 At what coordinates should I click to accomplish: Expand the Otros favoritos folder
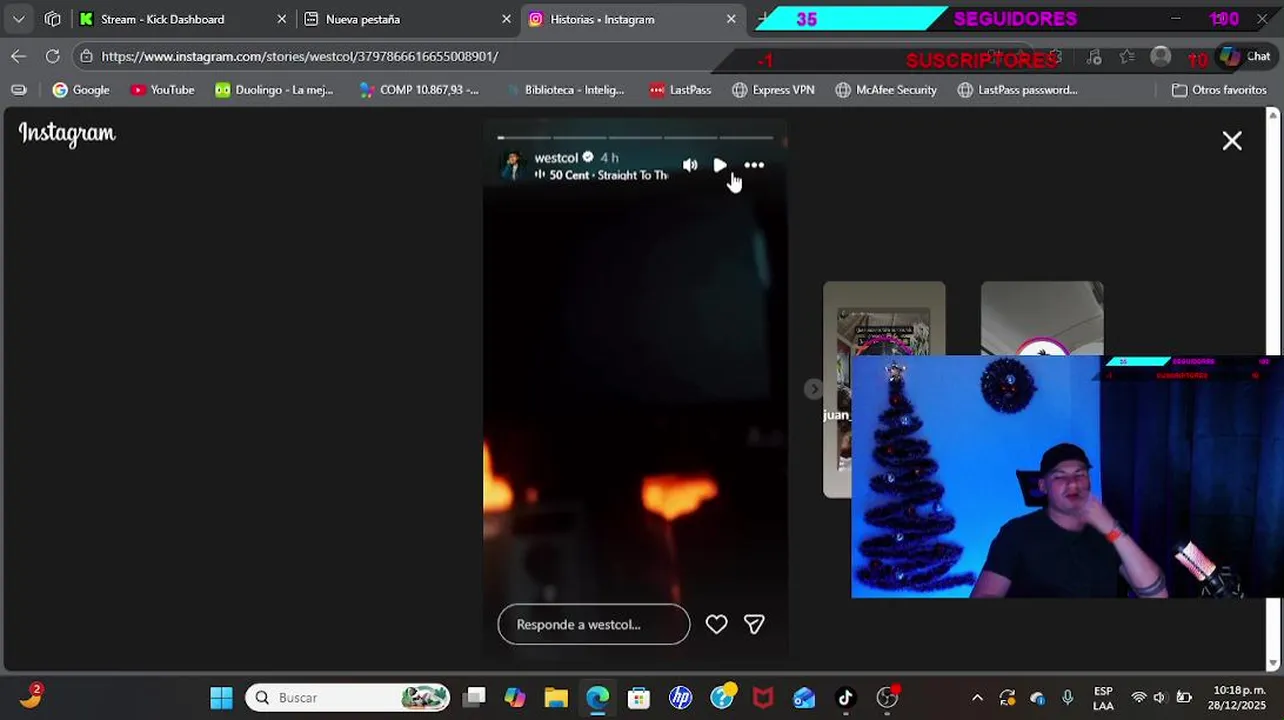coord(1219,90)
